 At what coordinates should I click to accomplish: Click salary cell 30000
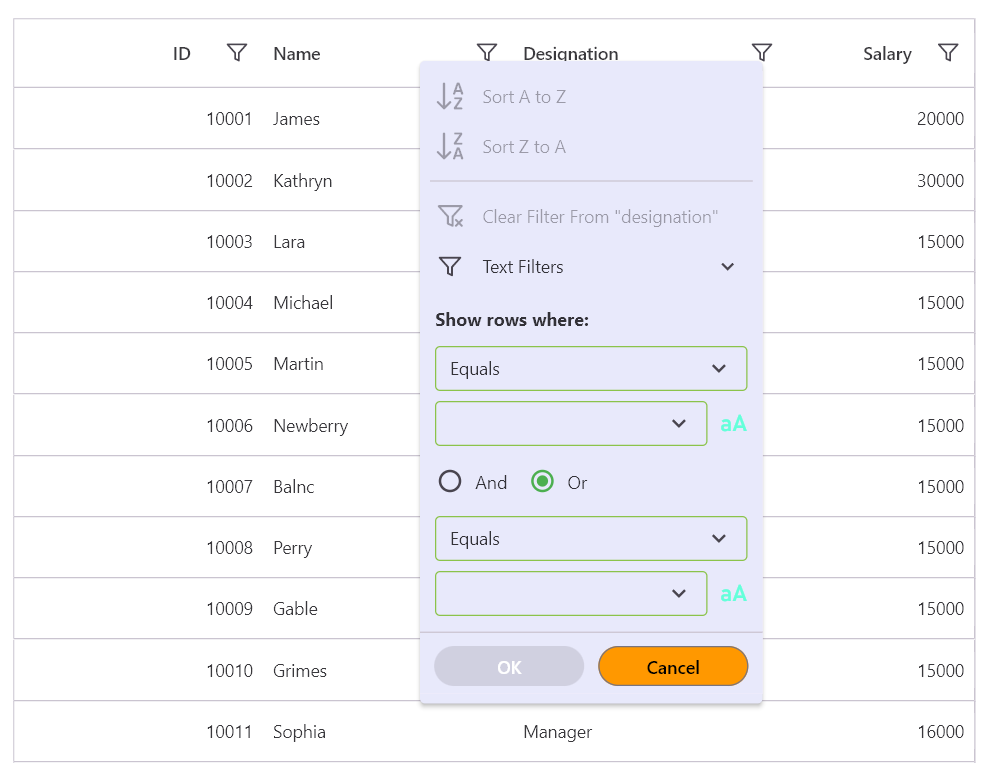point(940,180)
